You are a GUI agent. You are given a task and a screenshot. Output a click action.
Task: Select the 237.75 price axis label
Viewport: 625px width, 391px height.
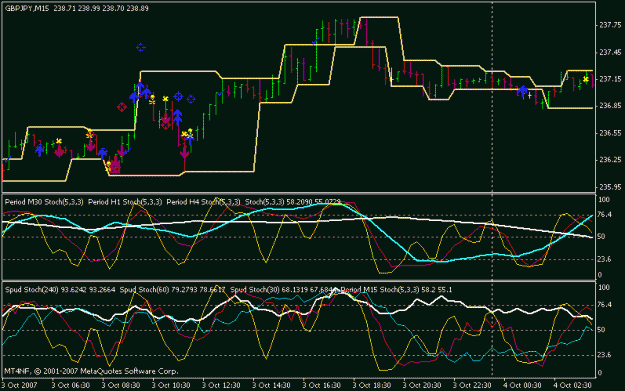pos(610,25)
